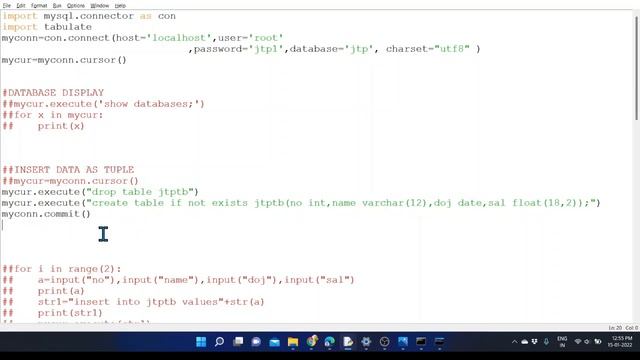
Task: Click the '##INSERT DATA AS TUPLE' comment
Action: 68,170
